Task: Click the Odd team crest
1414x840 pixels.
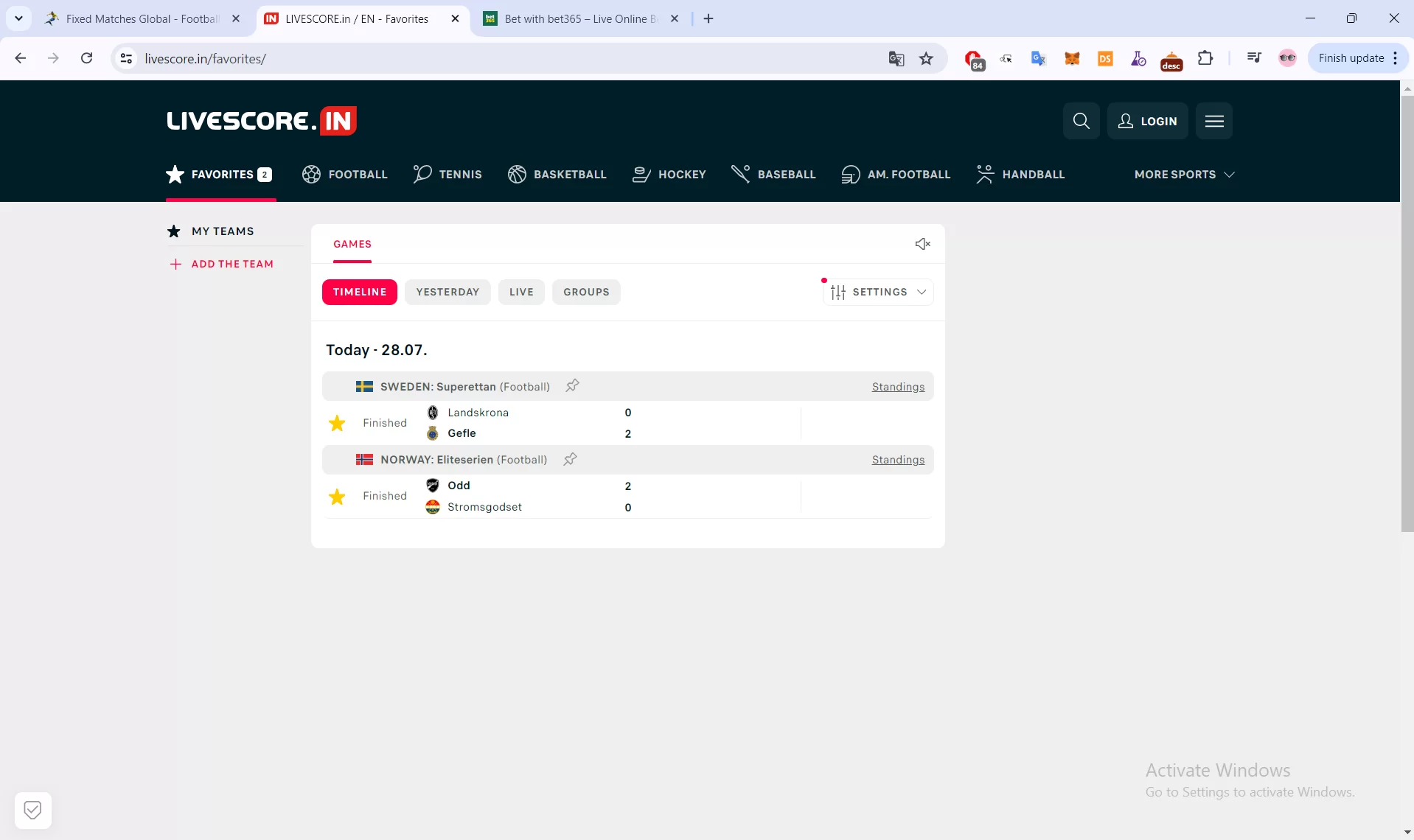Action: 433,486
